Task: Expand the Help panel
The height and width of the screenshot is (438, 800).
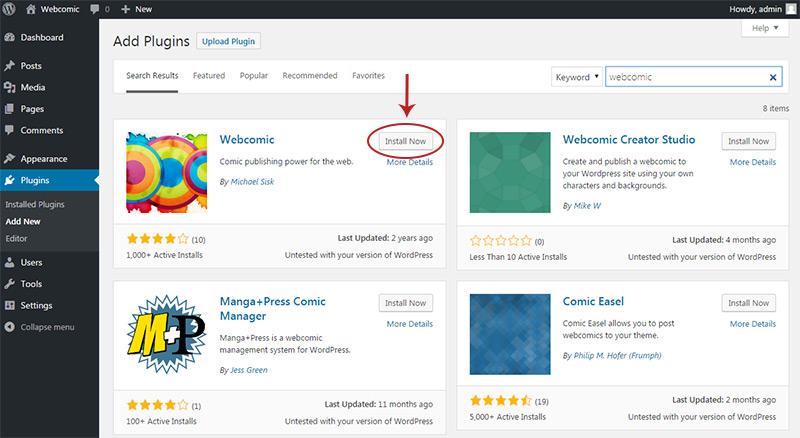Action: [765, 28]
